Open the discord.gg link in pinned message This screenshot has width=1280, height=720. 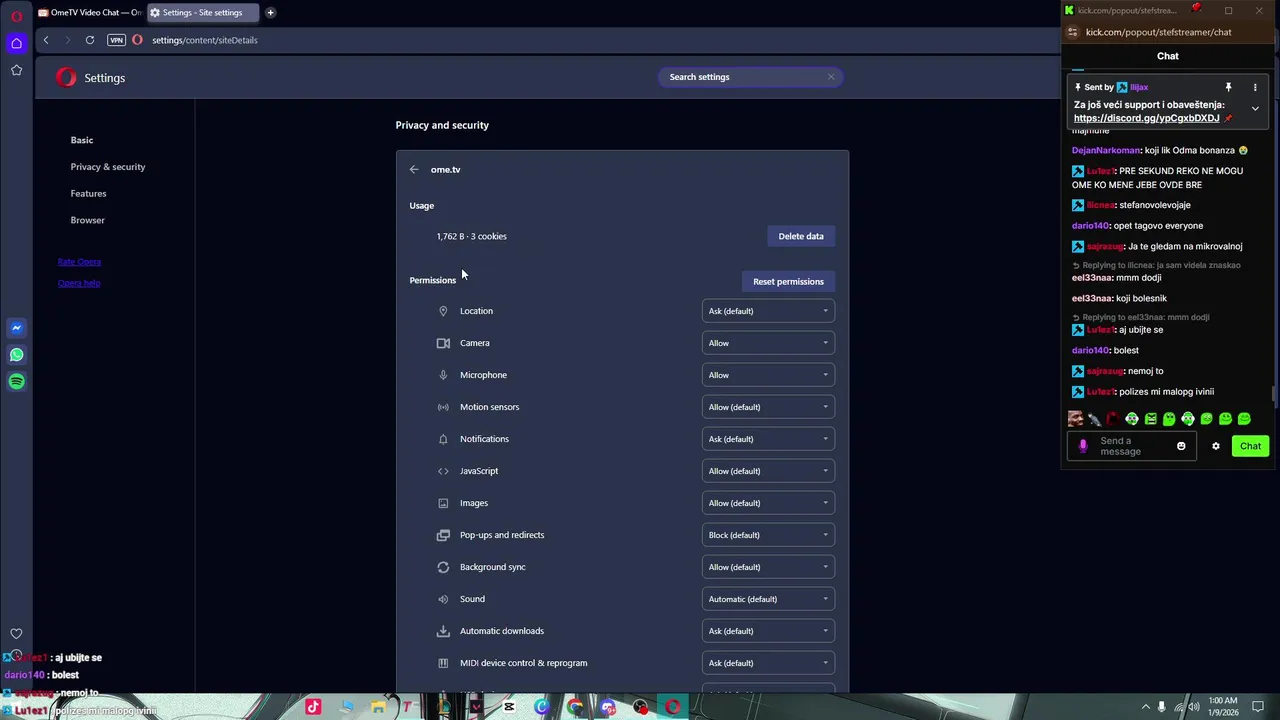click(x=1146, y=118)
